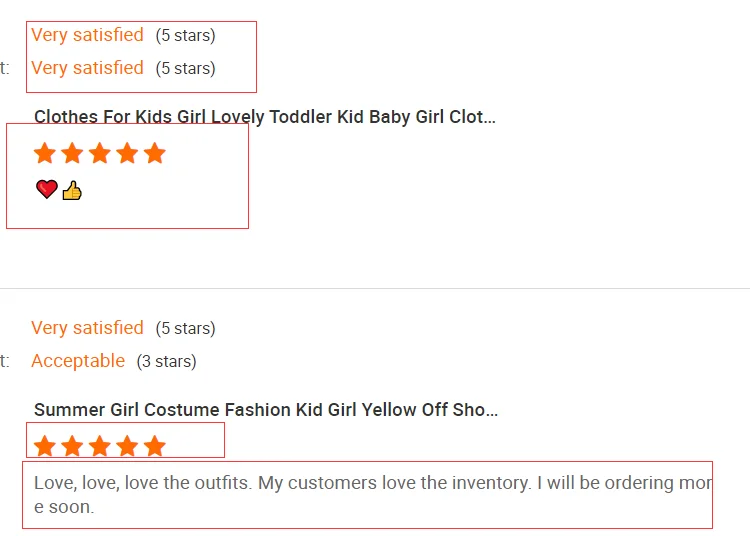Viewport: 750px width, 536px height.
Task: Click the red heart emoji in first review
Action: pyautogui.click(x=46, y=189)
